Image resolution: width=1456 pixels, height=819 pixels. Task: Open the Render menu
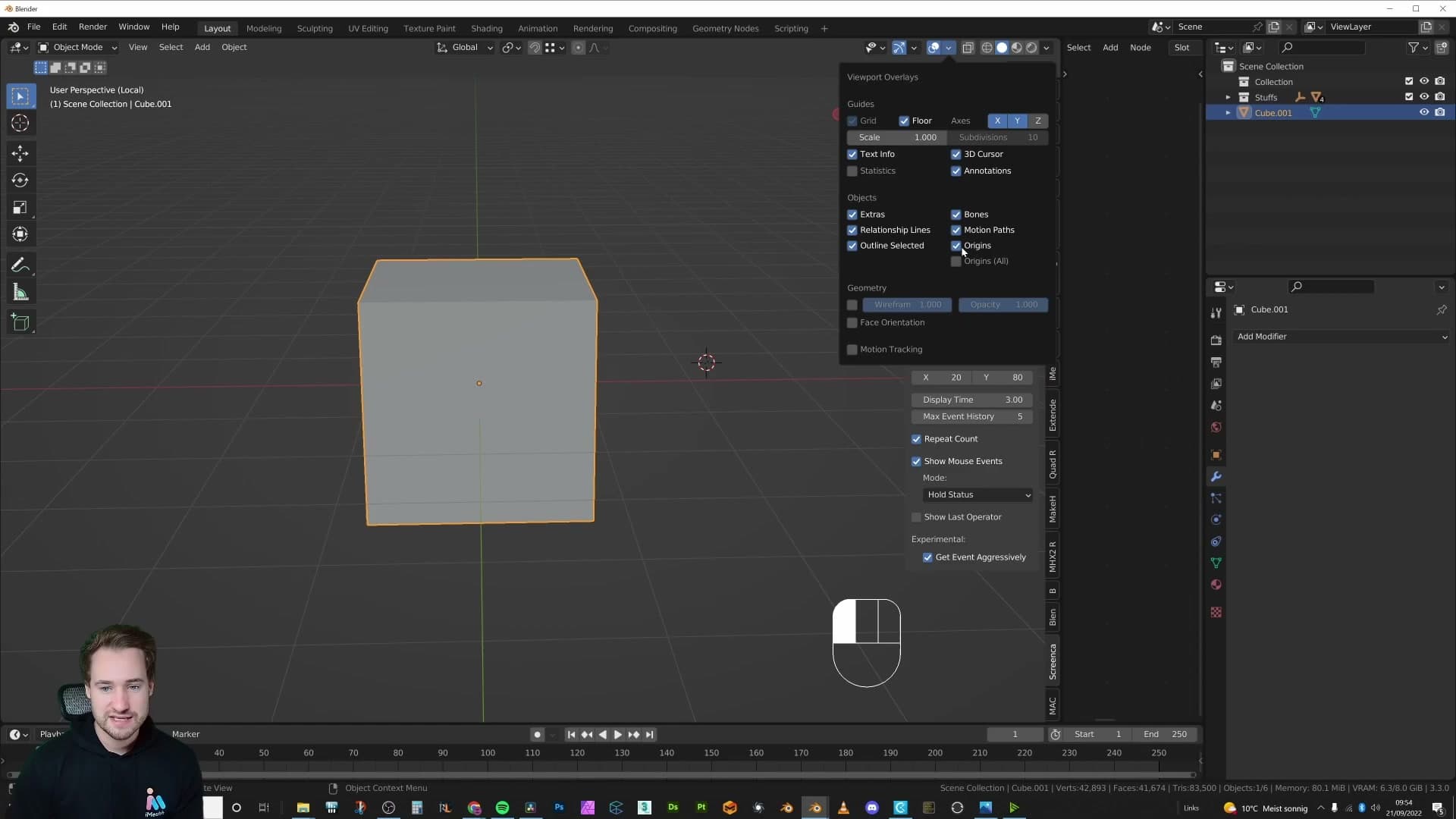(x=93, y=27)
